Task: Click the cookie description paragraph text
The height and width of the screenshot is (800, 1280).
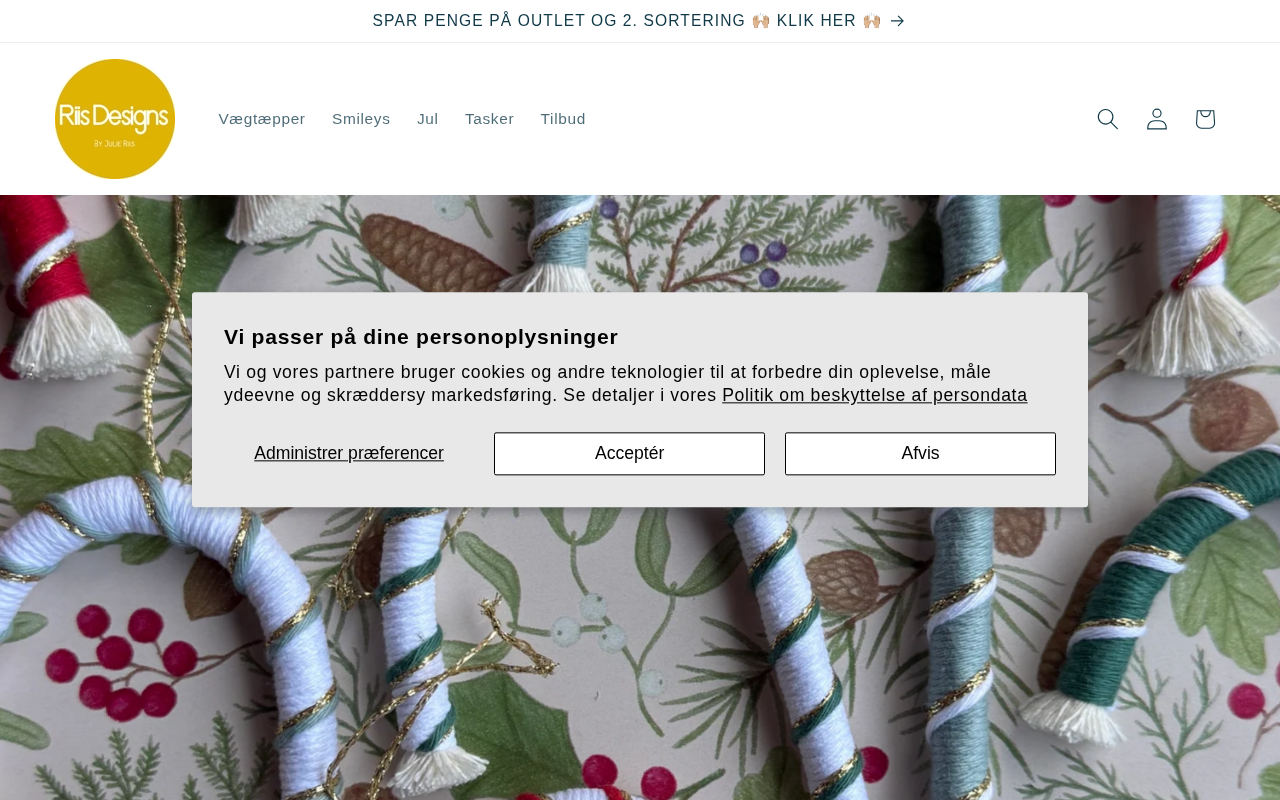Action: (626, 384)
